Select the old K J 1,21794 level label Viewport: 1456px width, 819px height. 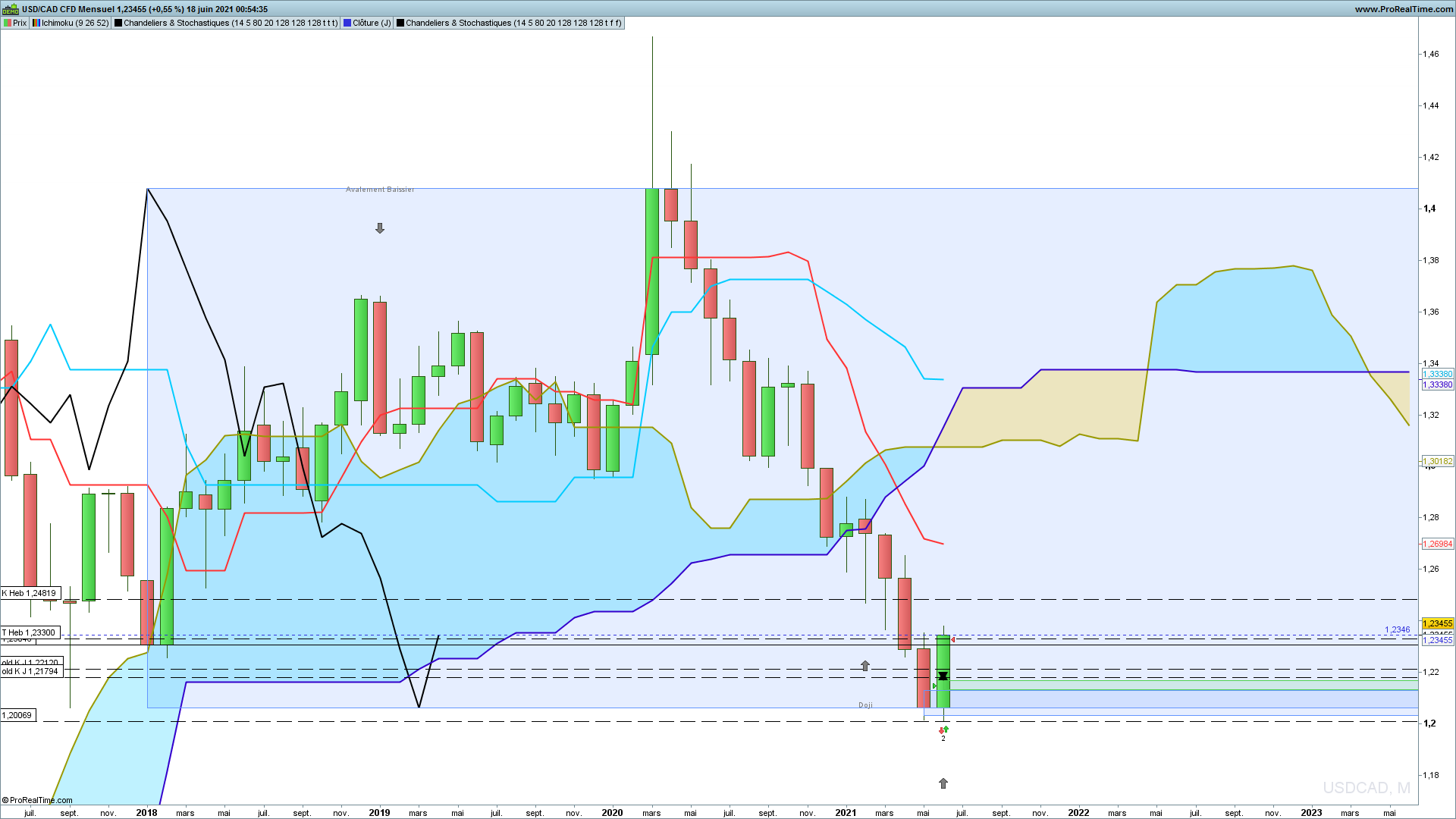(30, 672)
